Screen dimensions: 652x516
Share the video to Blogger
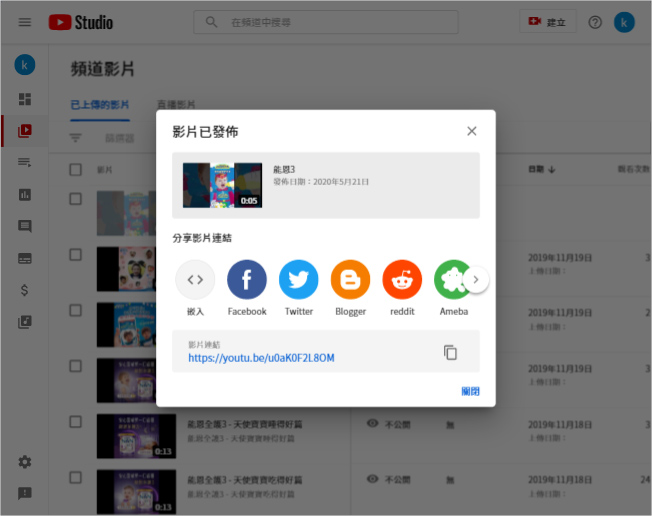pyautogui.click(x=351, y=279)
